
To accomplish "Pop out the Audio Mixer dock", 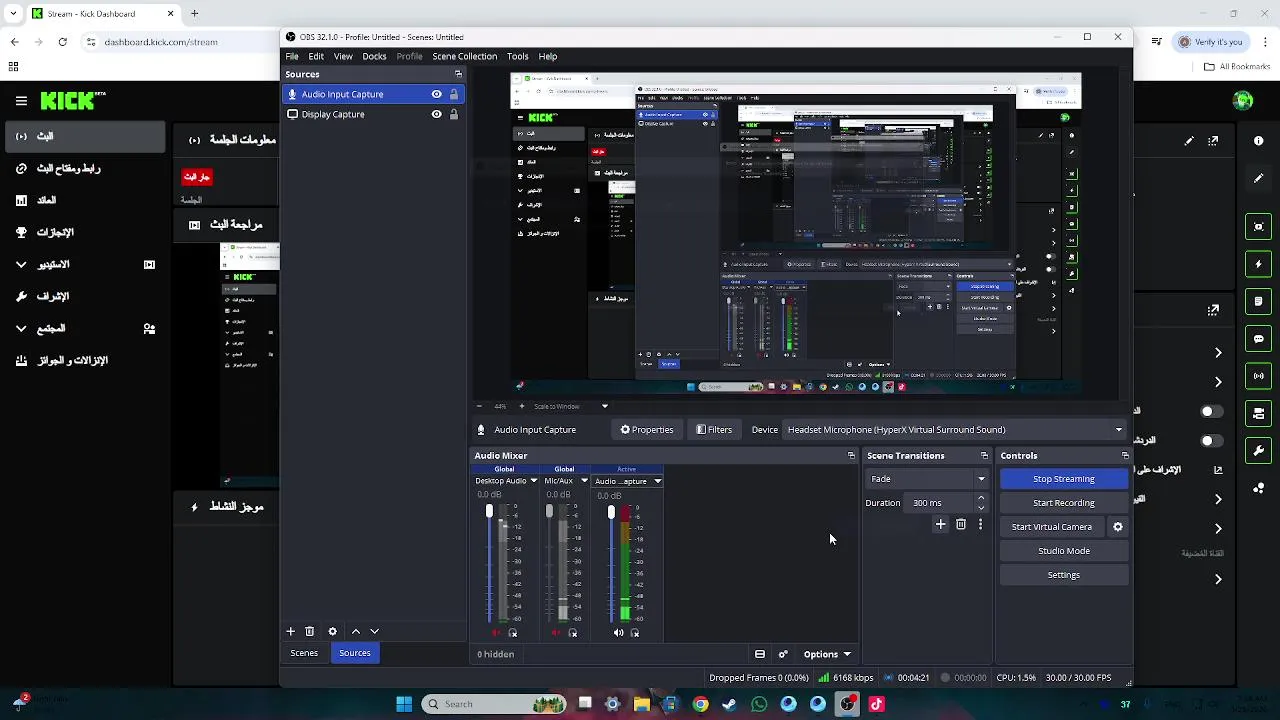I will click(x=851, y=455).
